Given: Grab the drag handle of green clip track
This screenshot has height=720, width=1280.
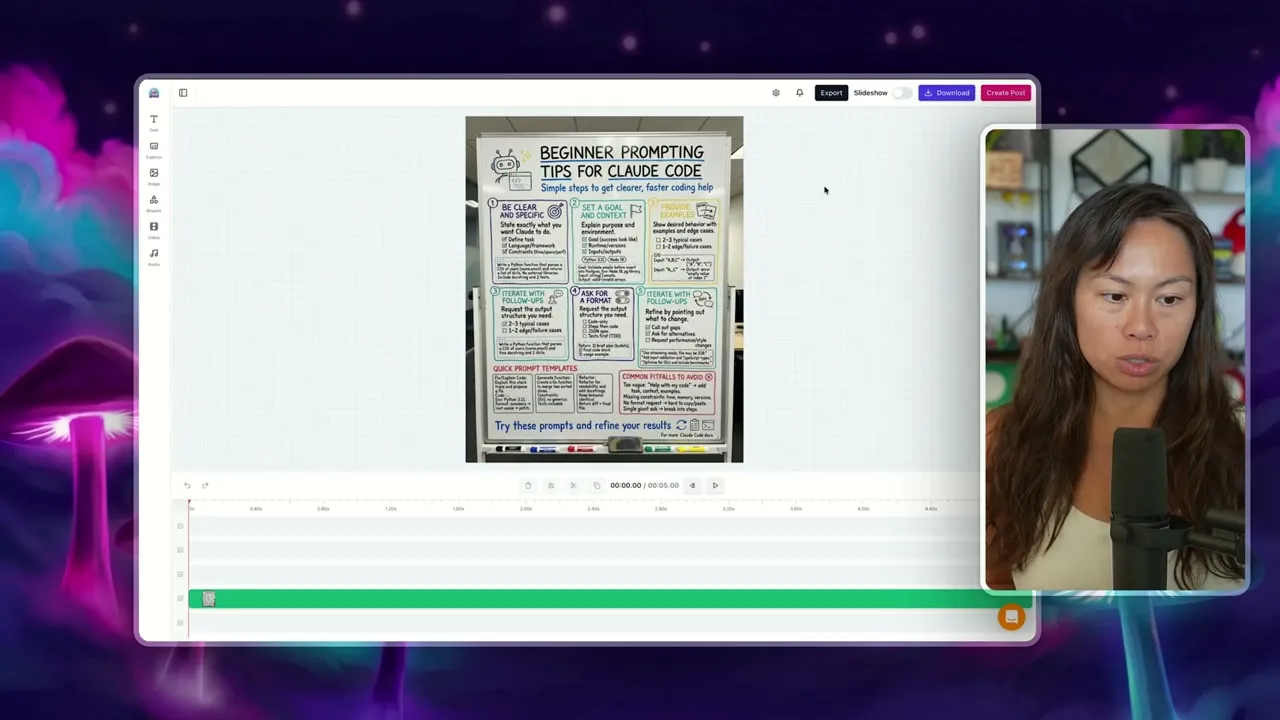Looking at the screenshot, I should click(181, 599).
